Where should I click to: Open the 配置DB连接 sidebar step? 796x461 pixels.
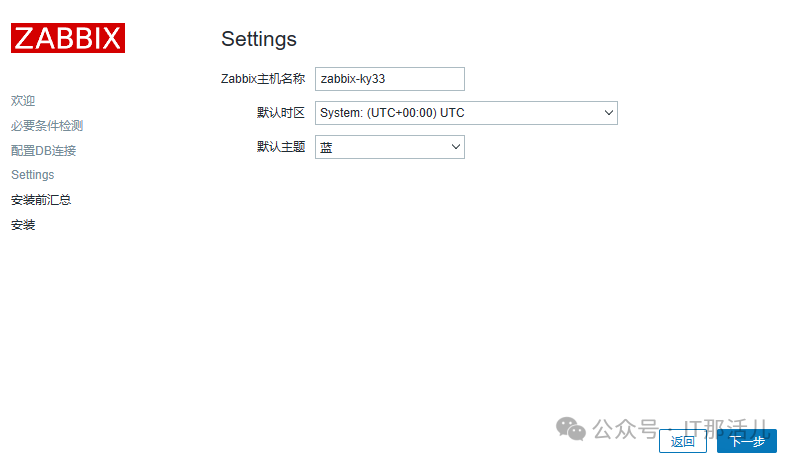pyautogui.click(x=44, y=150)
